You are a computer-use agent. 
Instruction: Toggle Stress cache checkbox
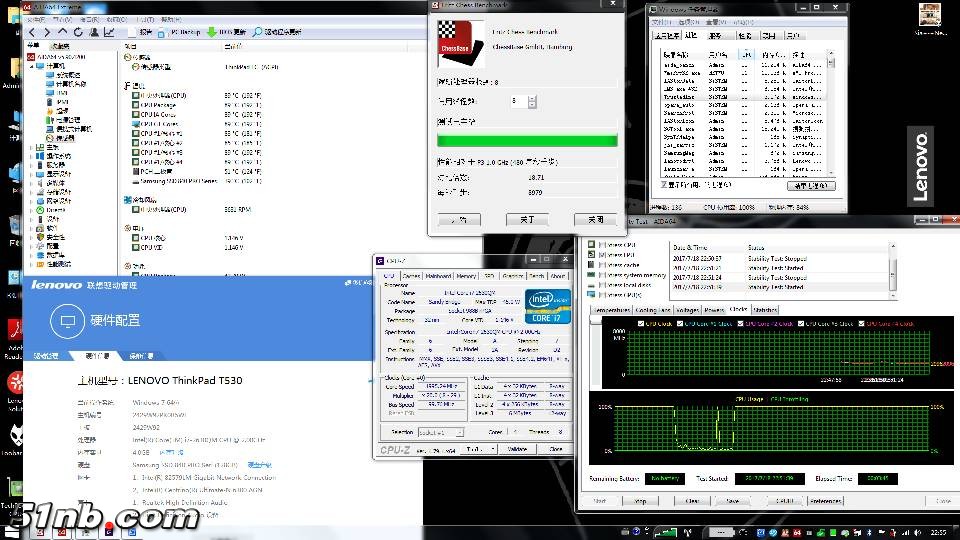602,264
